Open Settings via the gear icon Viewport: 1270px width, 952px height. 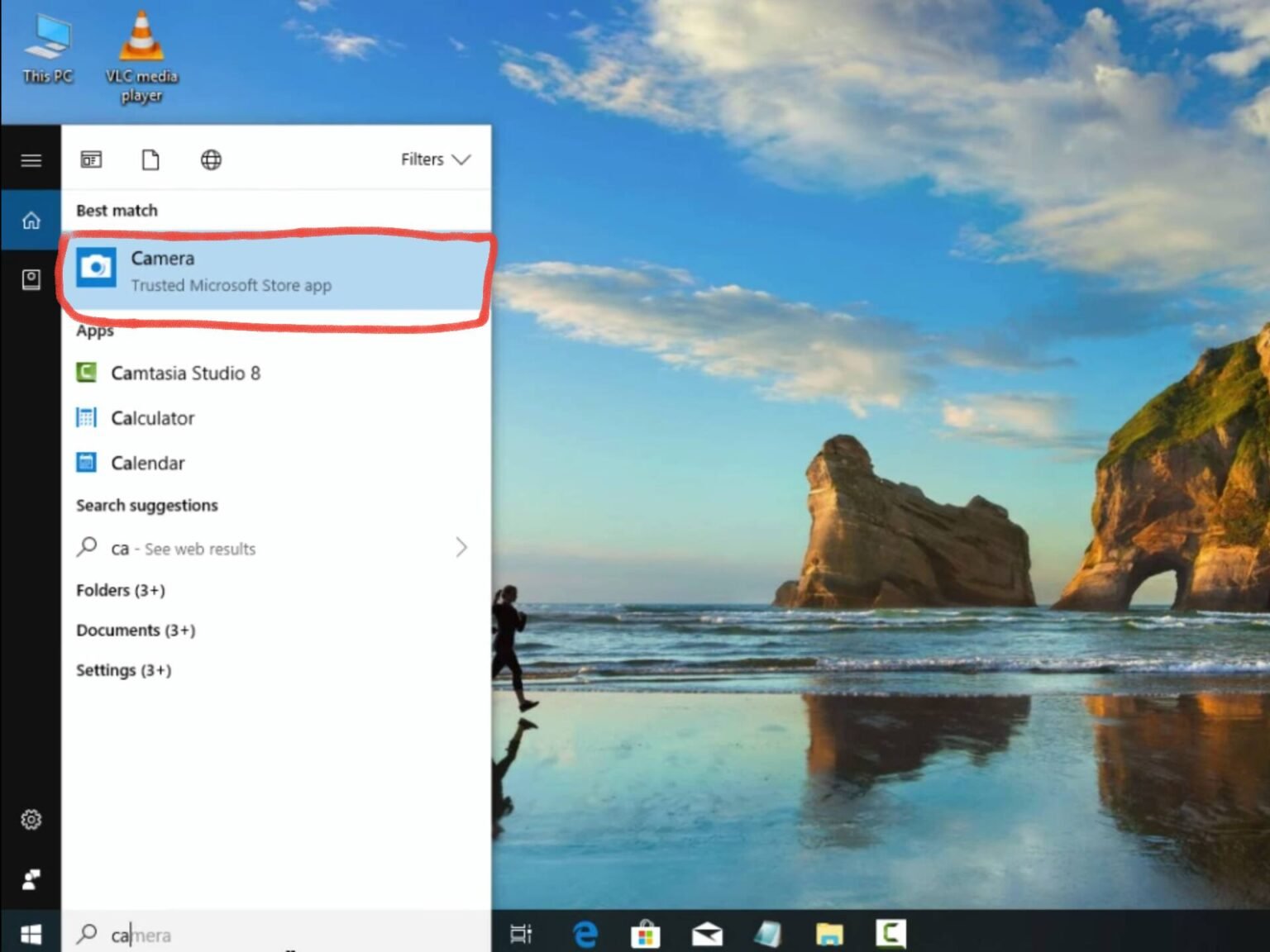point(31,819)
